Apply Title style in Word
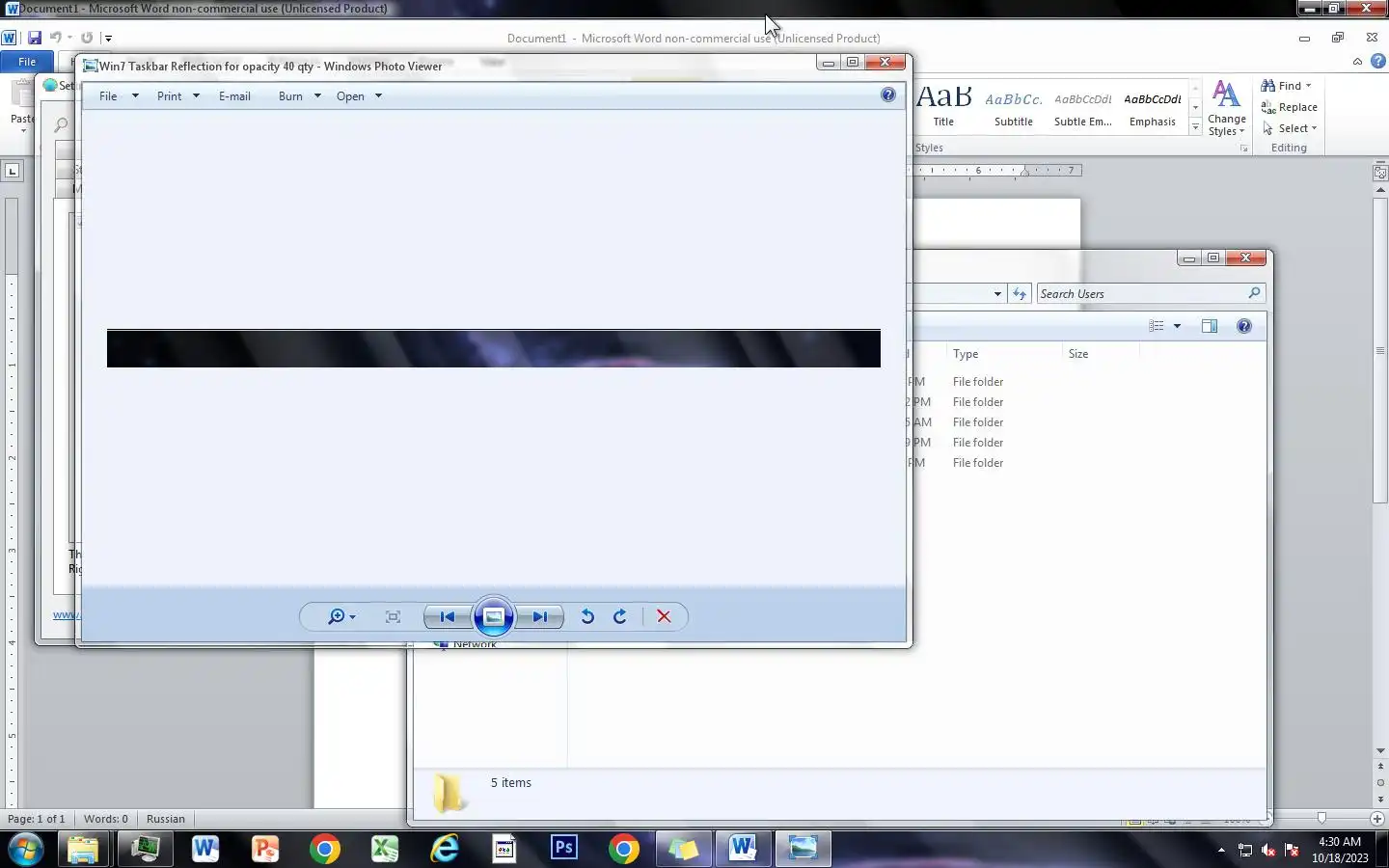This screenshot has height=868, width=1389. pyautogui.click(x=943, y=106)
